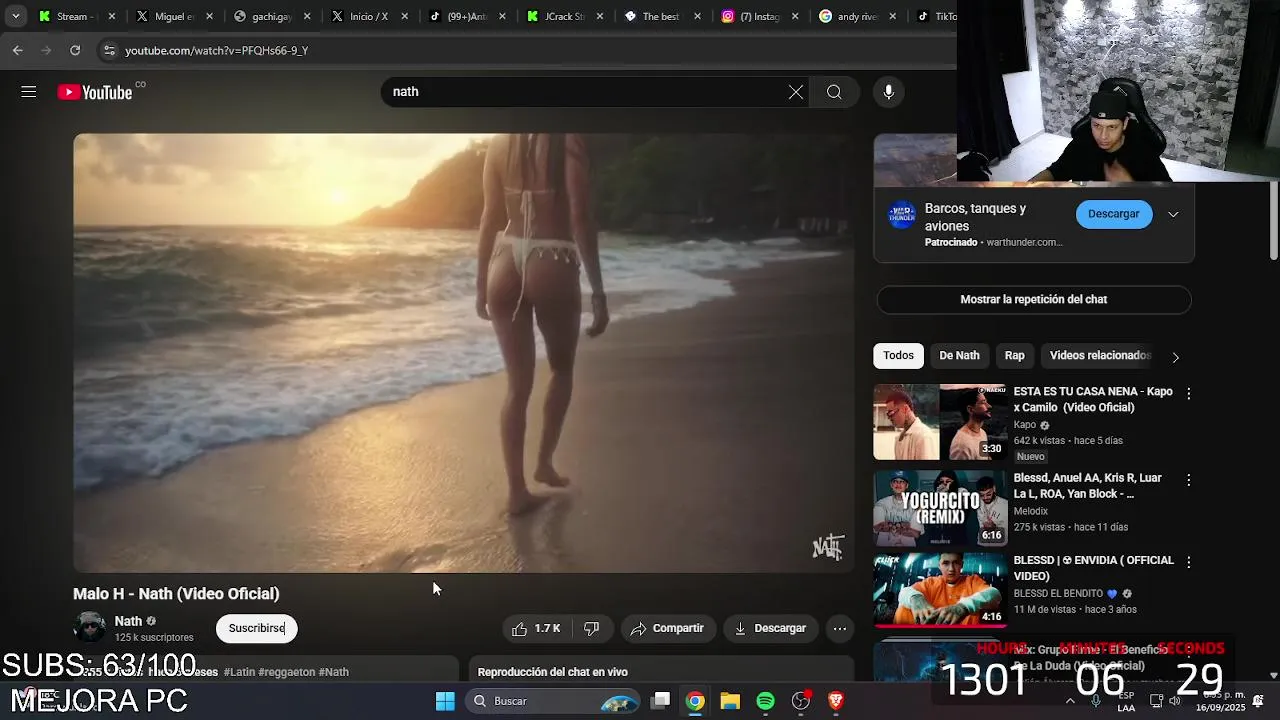
Task: Close the gachi.gay tab
Action: pos(307,16)
